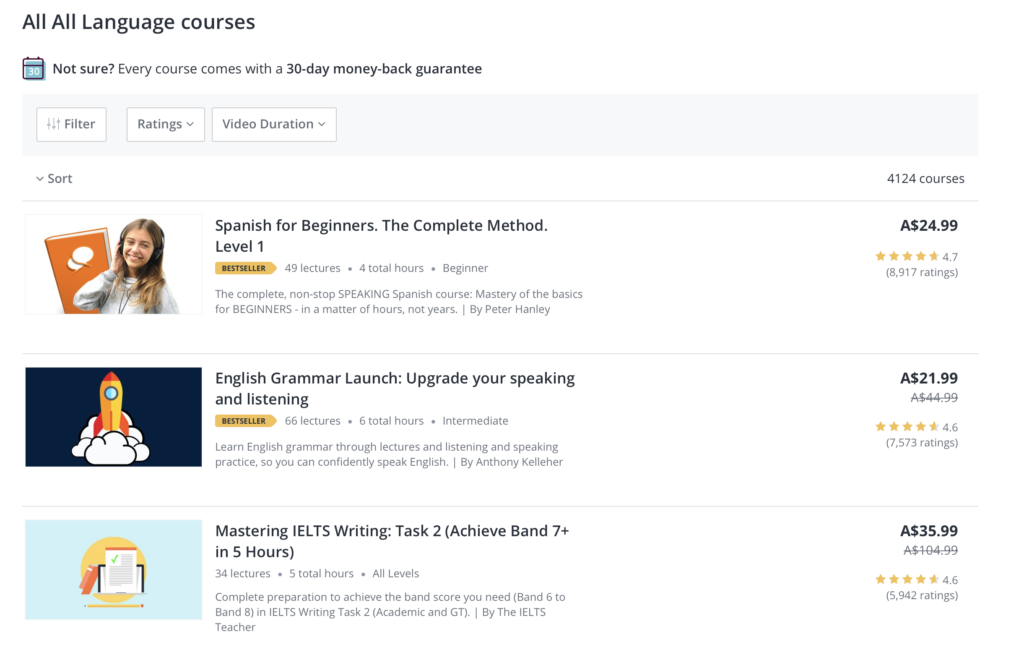1024x652 pixels.
Task: Click the Beginner level label
Action: [x=465, y=268]
